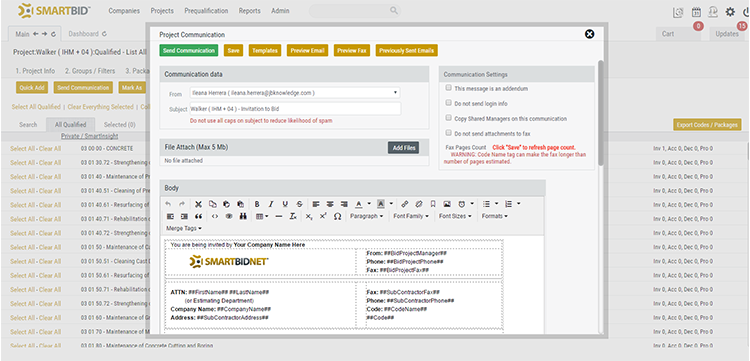Insert a link using the chain icon
Image resolution: width=750 pixels, height=361 pixels.
(405, 204)
